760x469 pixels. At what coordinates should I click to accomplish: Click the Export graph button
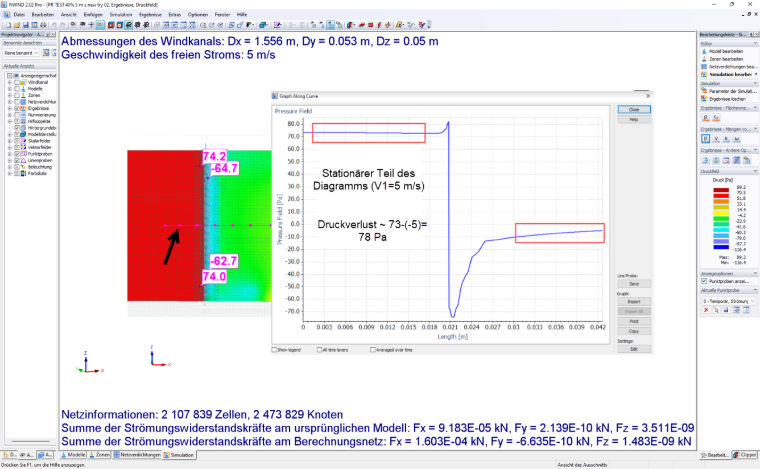[634, 301]
